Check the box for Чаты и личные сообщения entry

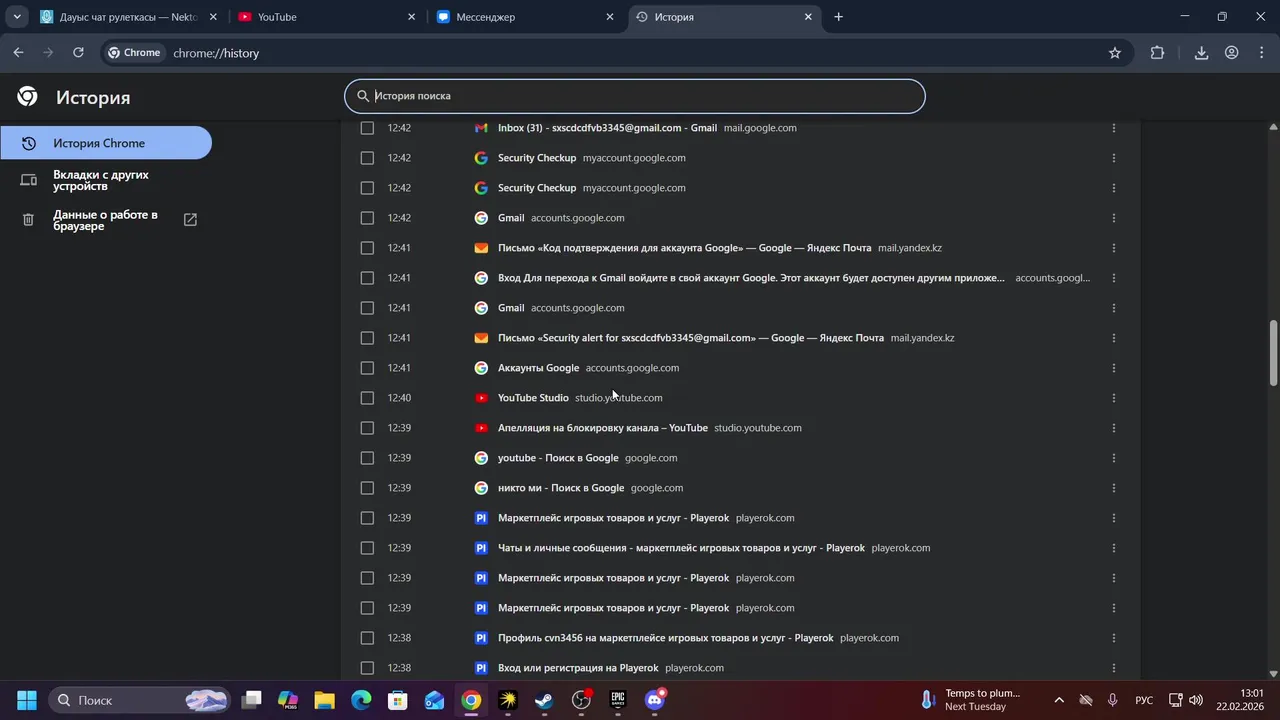click(x=367, y=548)
